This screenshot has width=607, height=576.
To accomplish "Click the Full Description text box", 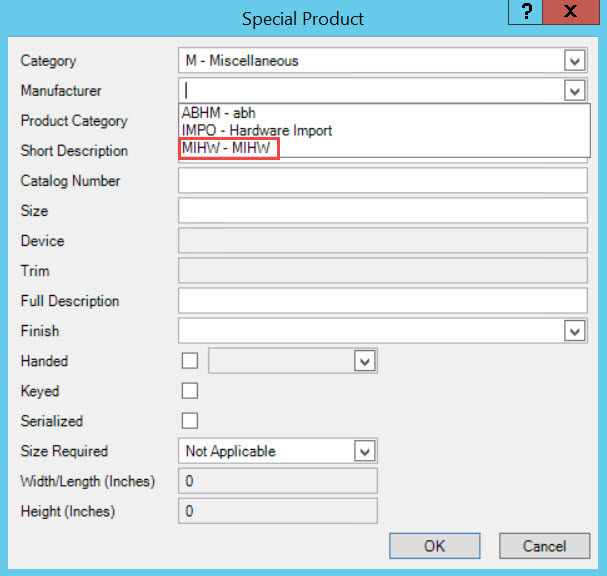I will (382, 301).
